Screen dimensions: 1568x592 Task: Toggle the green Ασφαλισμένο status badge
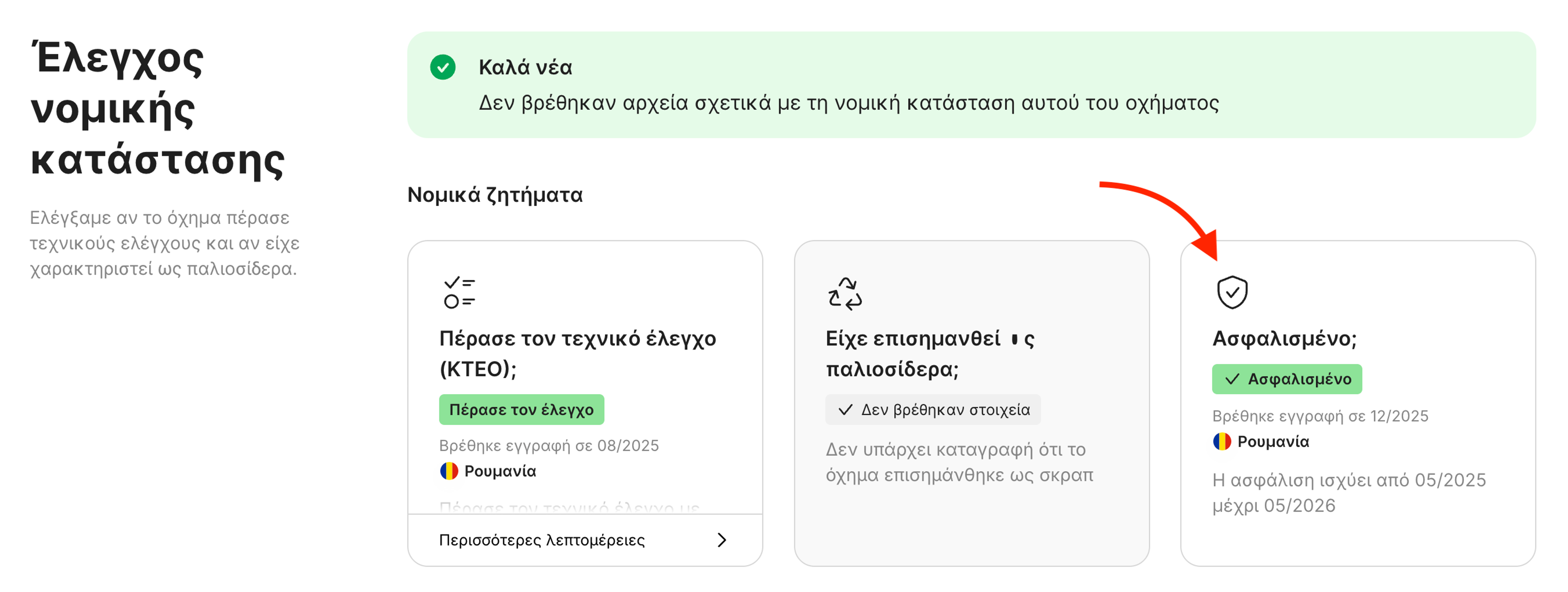coord(1286,379)
